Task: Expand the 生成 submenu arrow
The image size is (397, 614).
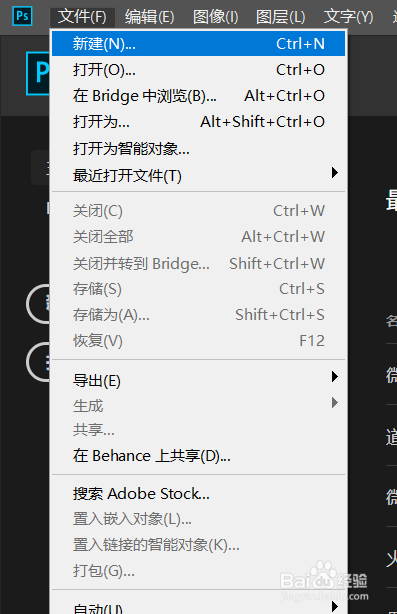Action: click(334, 403)
